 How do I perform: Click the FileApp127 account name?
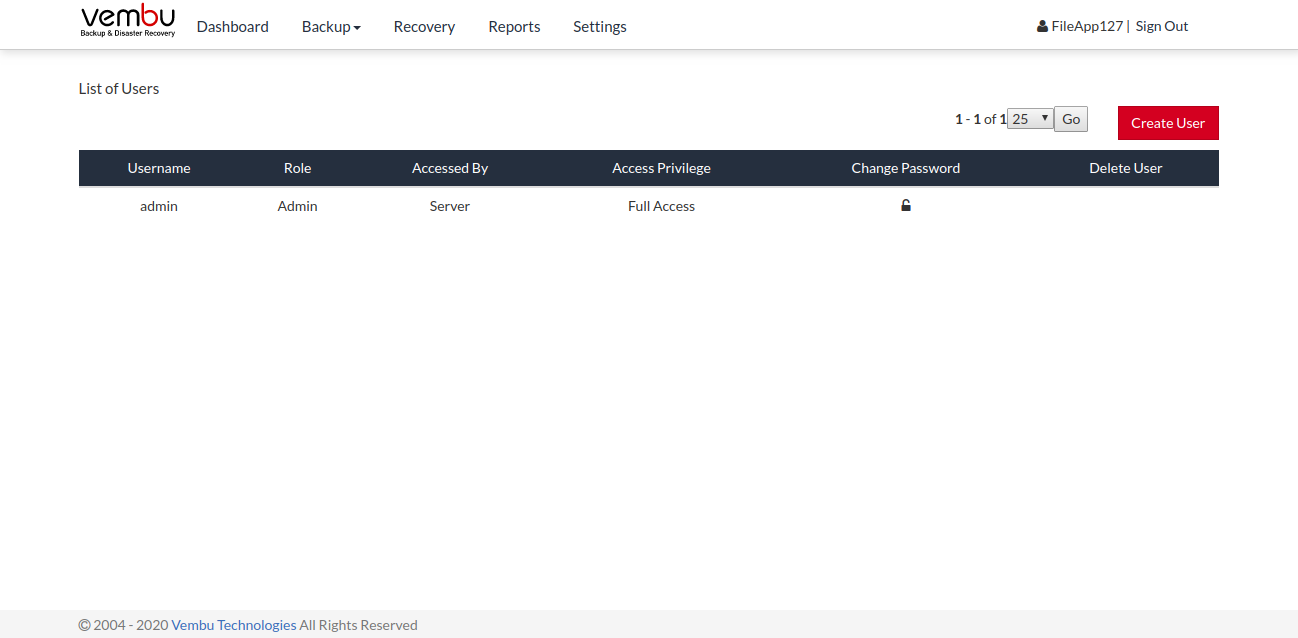pos(1087,26)
